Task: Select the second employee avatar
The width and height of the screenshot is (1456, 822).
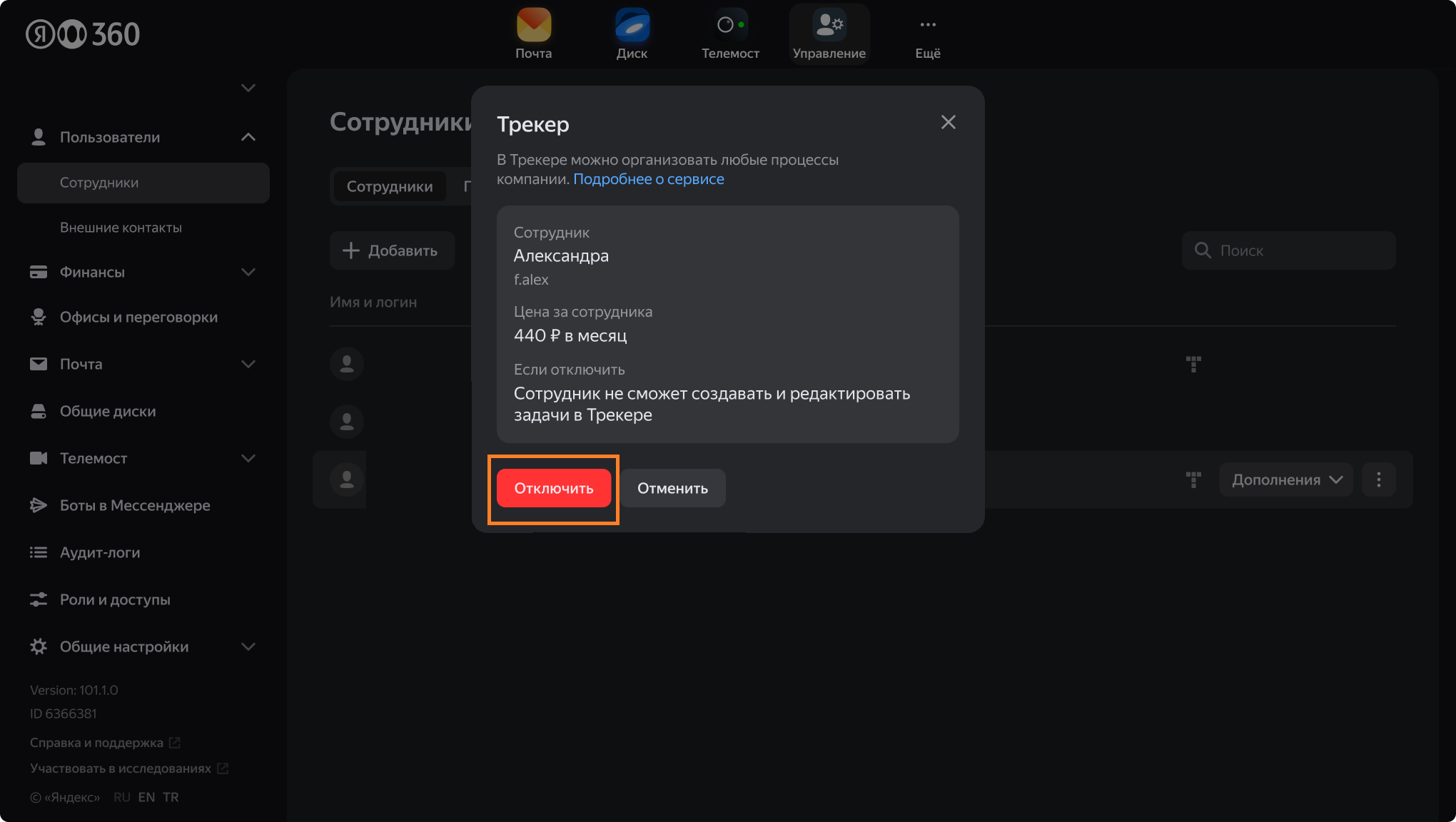Action: point(347,422)
